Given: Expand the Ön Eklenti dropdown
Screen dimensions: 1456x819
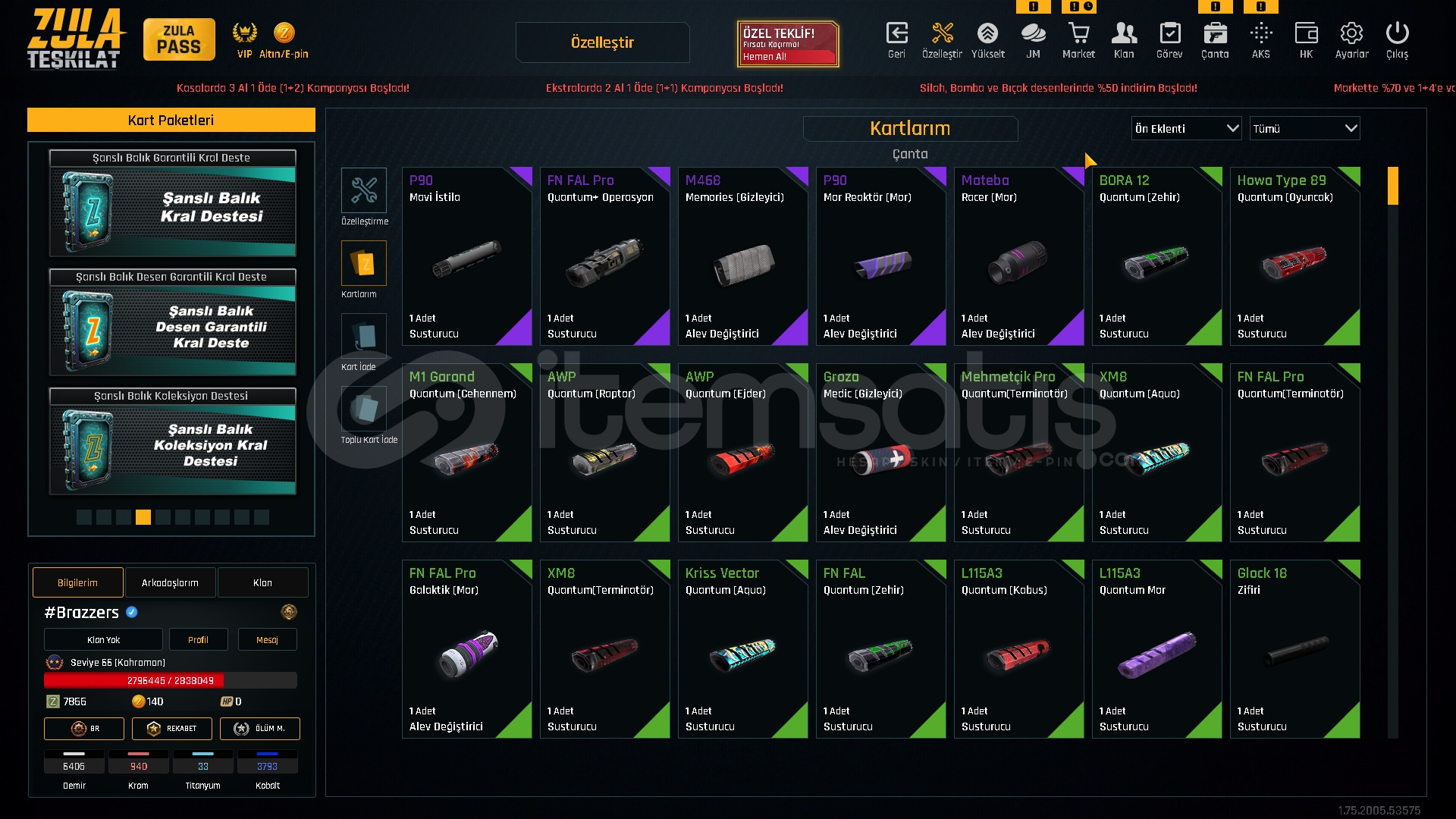Looking at the screenshot, I should [x=1187, y=128].
